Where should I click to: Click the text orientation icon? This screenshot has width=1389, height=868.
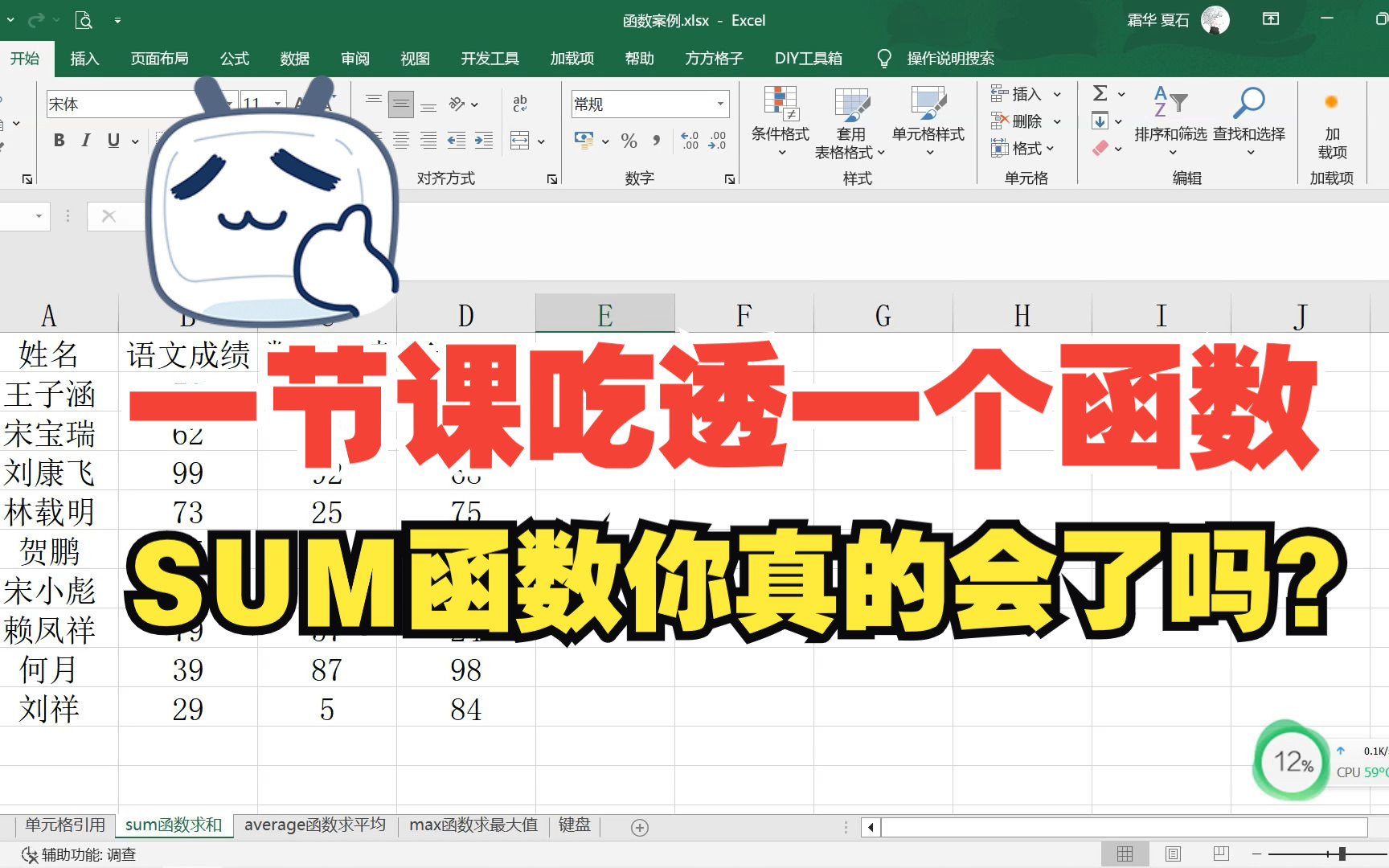458,103
